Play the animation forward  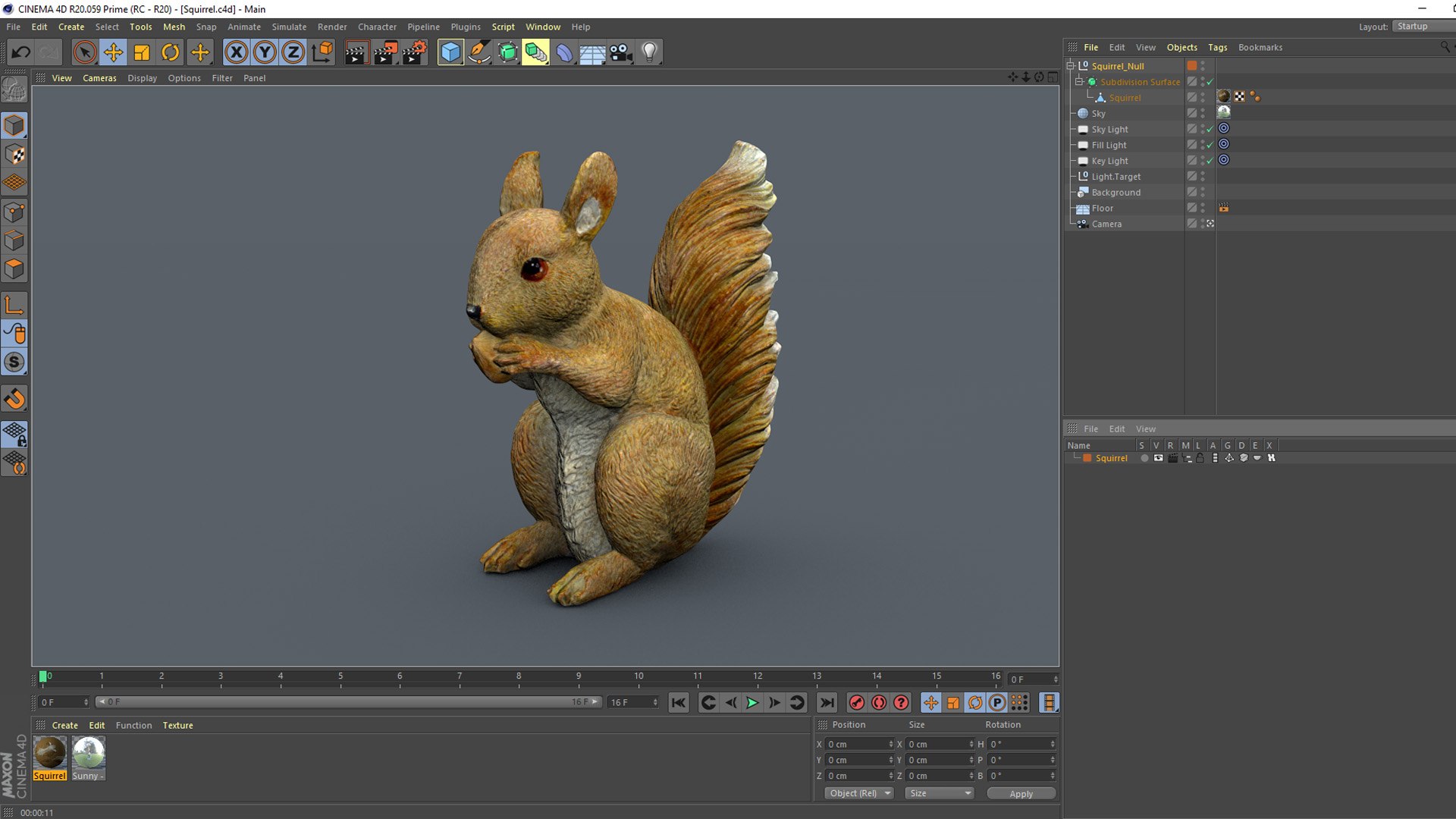click(752, 703)
